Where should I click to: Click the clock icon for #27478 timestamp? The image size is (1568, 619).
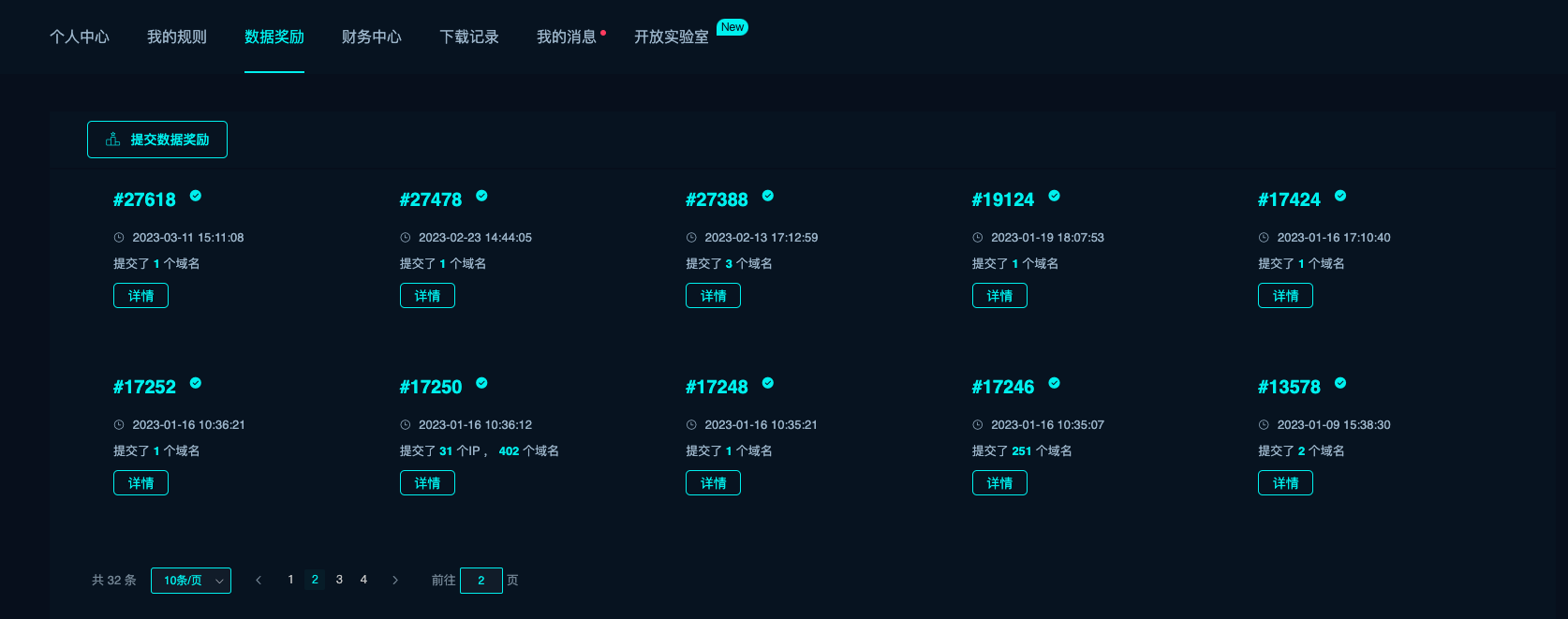[x=406, y=238]
